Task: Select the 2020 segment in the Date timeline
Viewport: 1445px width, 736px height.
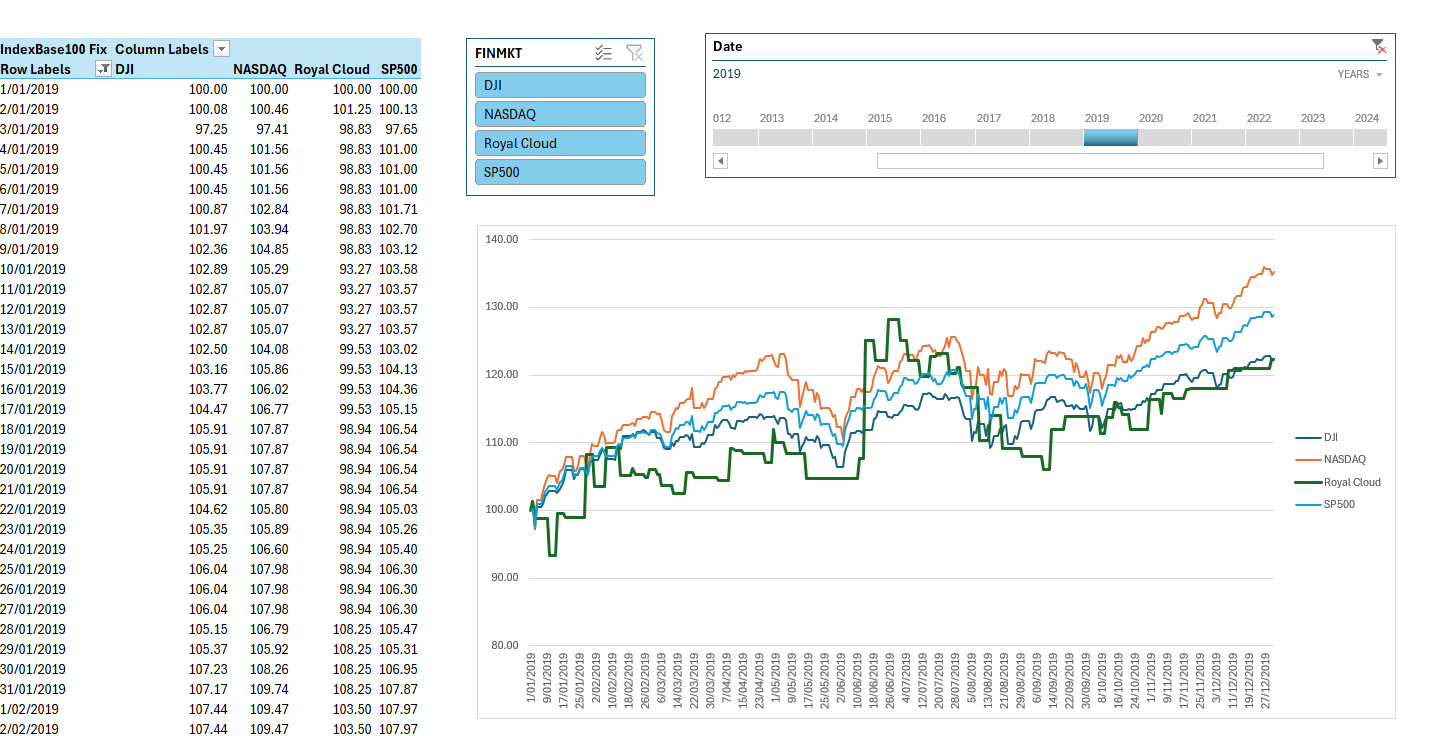Action: click(1164, 137)
